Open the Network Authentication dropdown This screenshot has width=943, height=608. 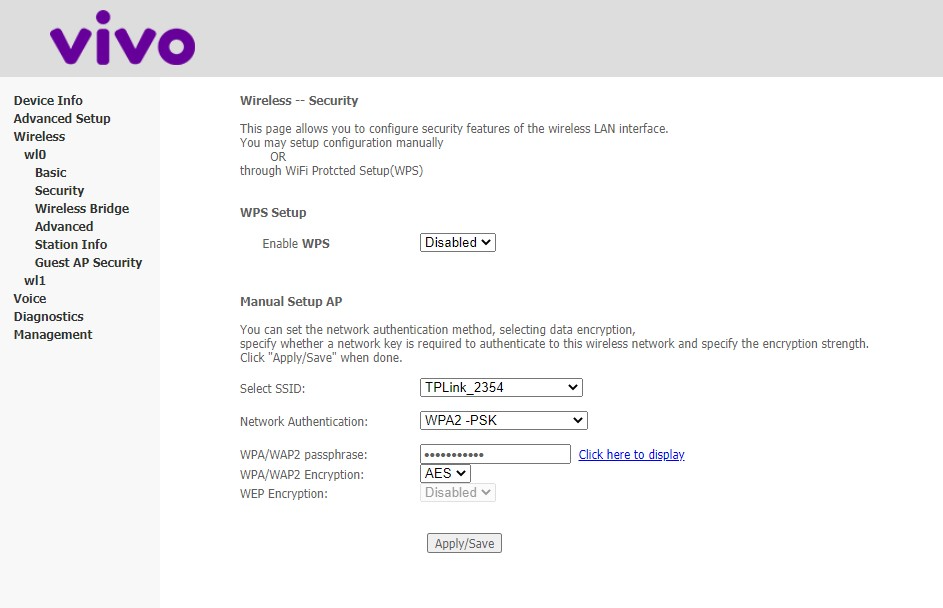[x=503, y=420]
